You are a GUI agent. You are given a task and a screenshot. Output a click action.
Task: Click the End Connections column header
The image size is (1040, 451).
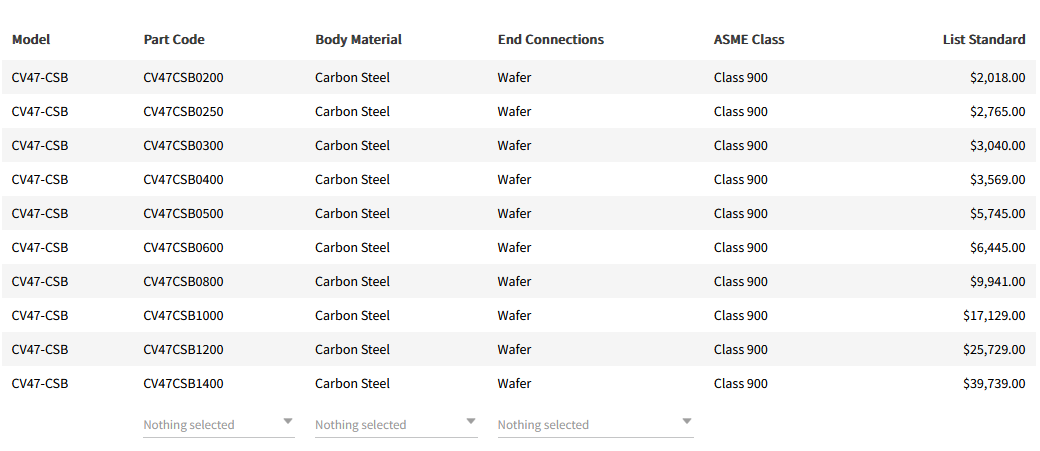pos(551,40)
